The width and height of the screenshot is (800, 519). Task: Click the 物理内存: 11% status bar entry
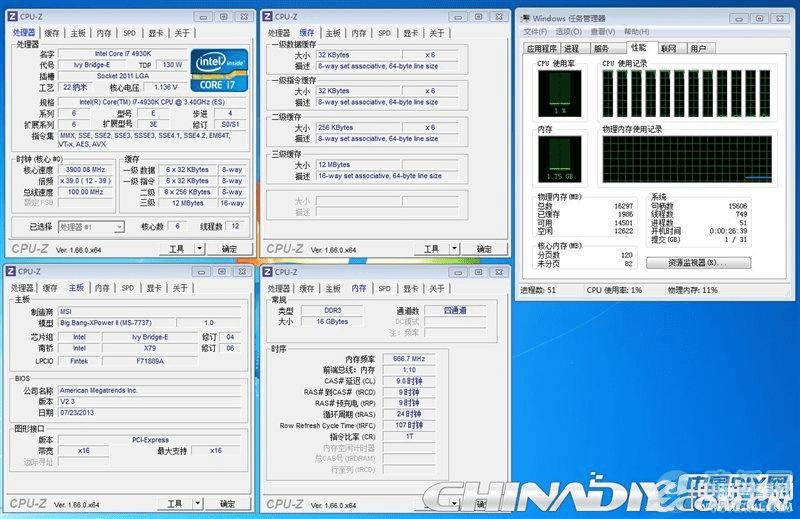click(x=693, y=290)
